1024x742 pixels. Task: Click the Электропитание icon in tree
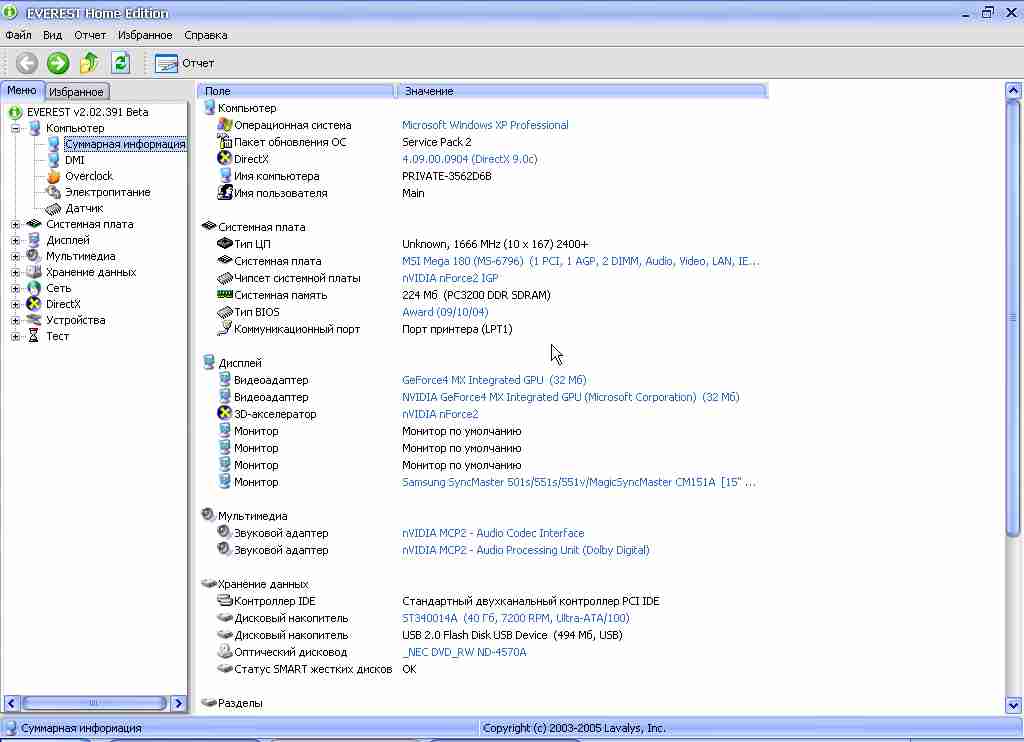(54, 192)
